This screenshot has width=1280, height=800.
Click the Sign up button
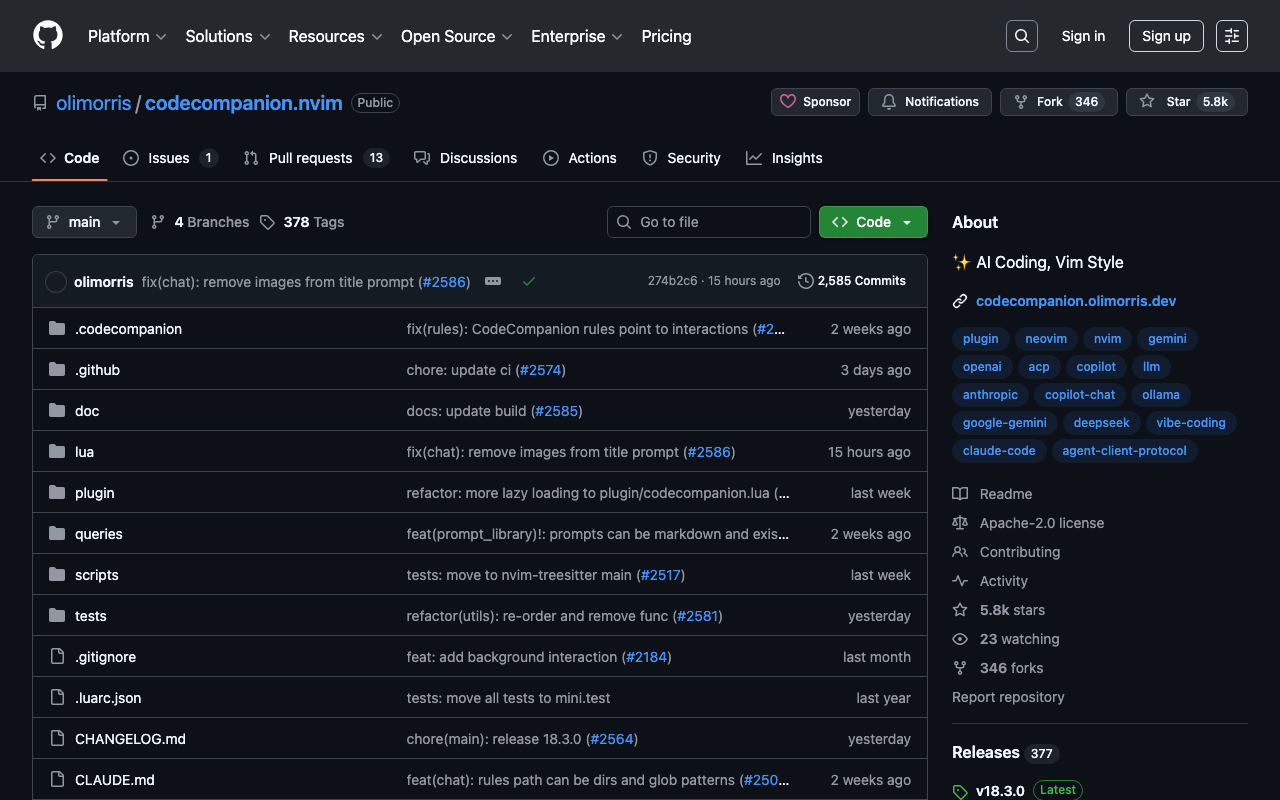coord(1165,36)
